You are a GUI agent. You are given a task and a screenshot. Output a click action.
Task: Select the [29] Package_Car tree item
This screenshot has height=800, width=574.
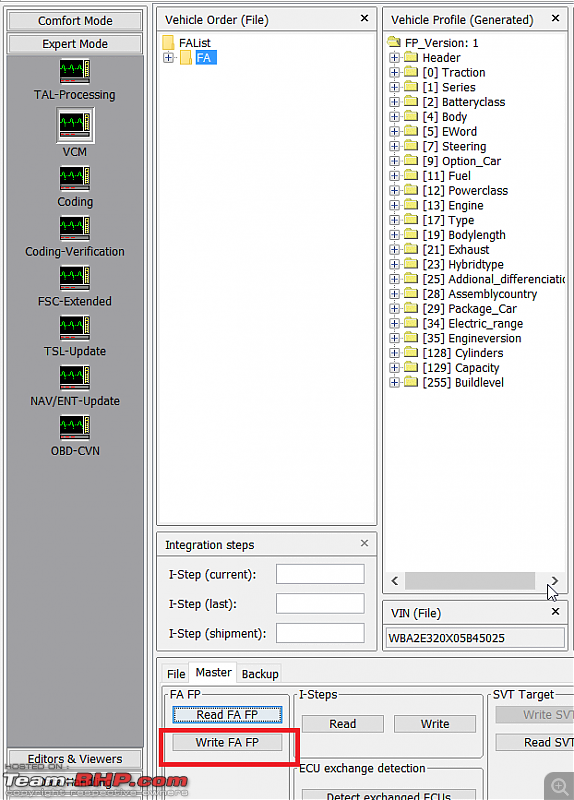[x=469, y=309]
